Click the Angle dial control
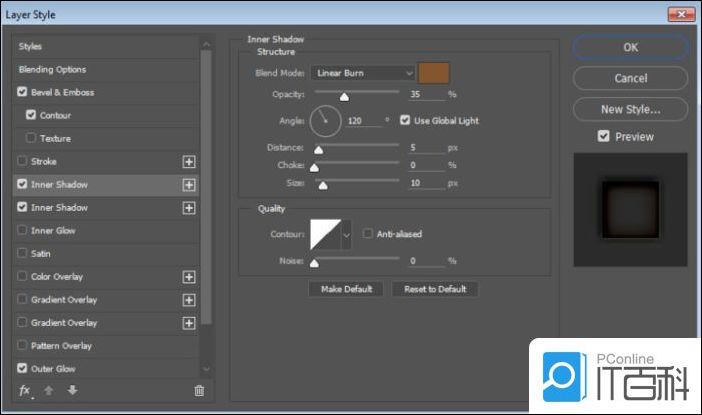This screenshot has width=702, height=415. (x=325, y=121)
